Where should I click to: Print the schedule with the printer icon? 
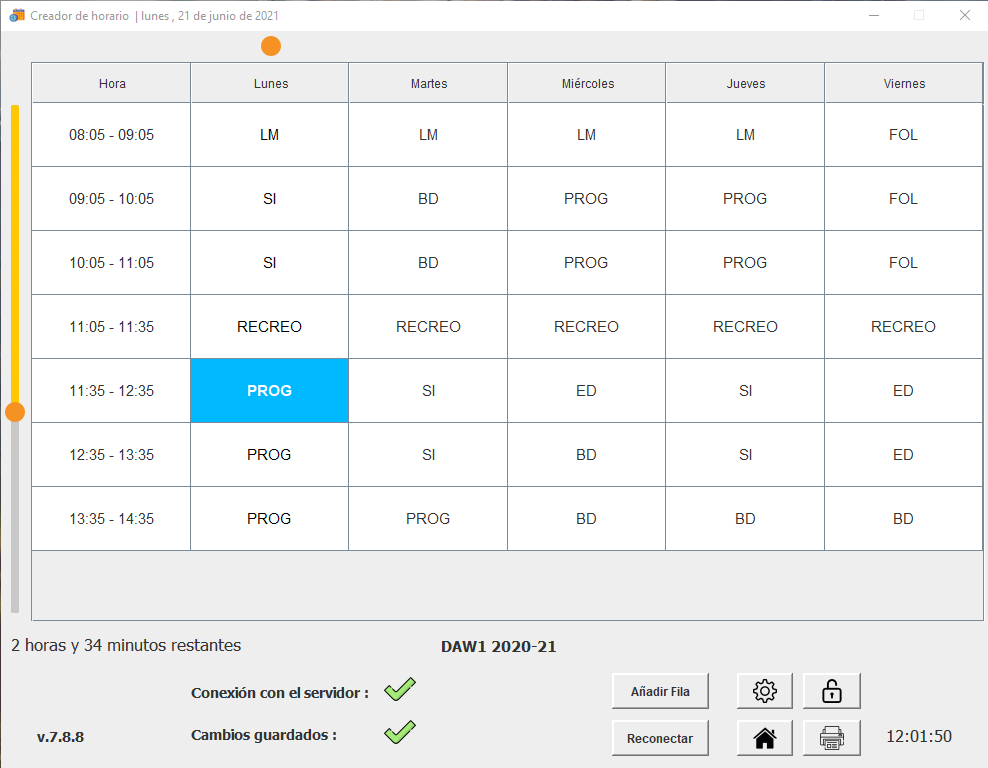pyautogui.click(x=831, y=738)
